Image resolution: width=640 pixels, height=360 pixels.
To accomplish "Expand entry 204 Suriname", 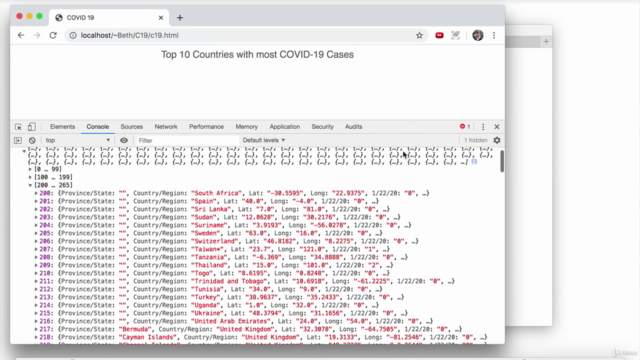I will 36,225.
